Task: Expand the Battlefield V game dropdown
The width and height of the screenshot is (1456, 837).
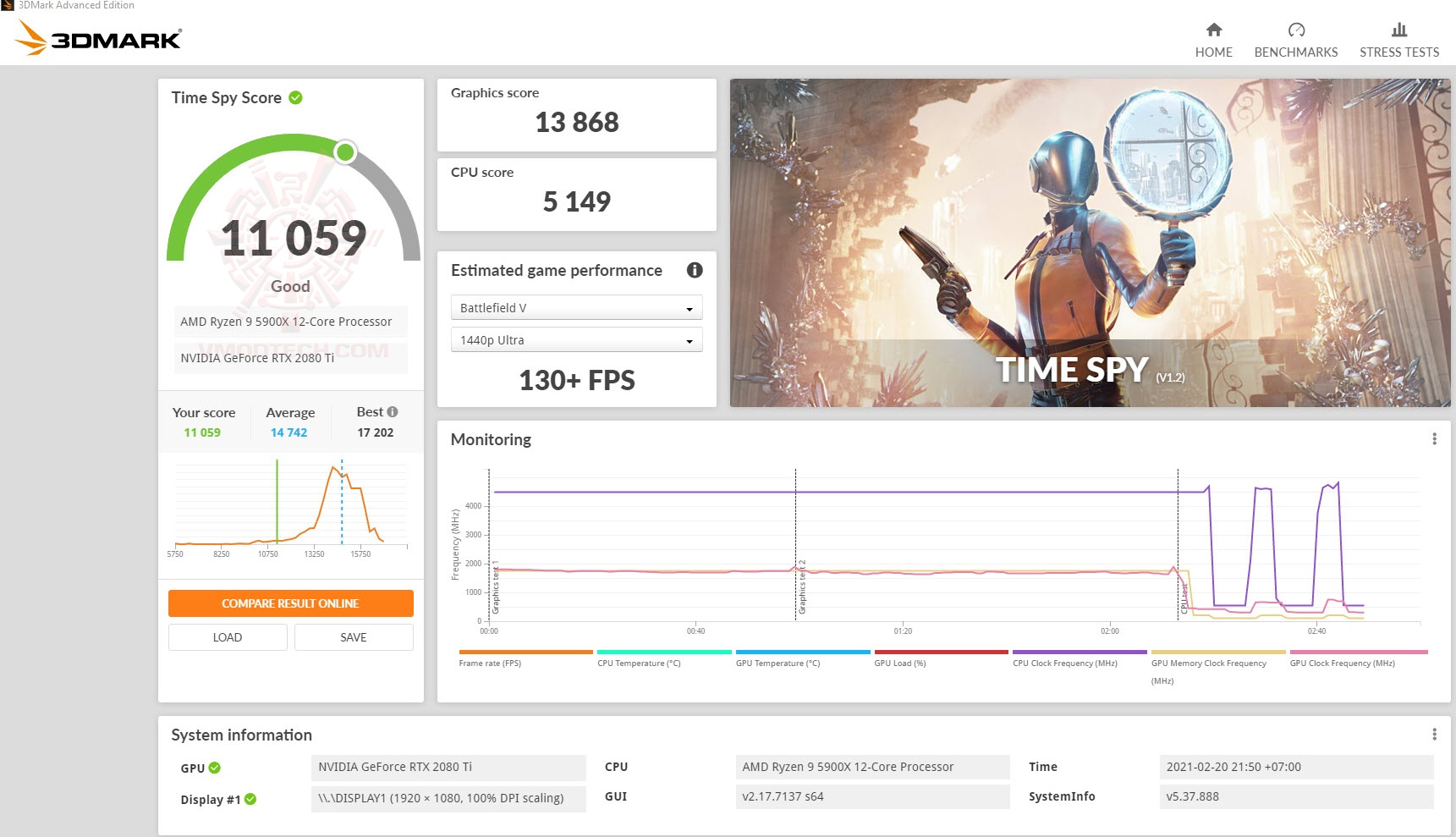Action: pyautogui.click(x=577, y=307)
